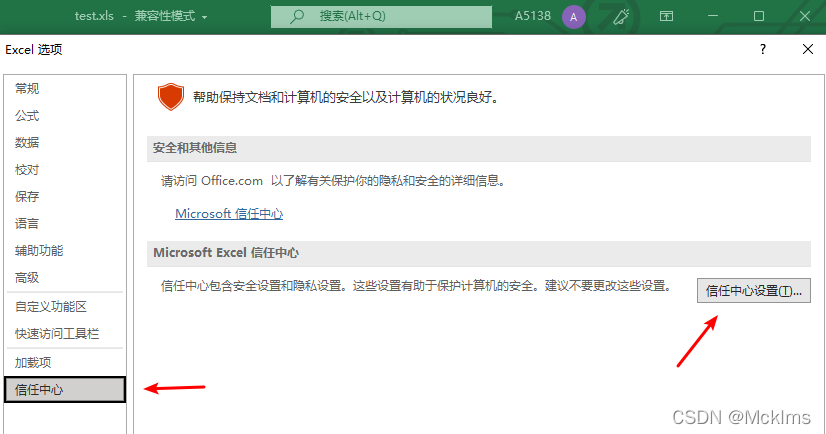Open ribbon display options icon
826x434 pixels.
666,16
